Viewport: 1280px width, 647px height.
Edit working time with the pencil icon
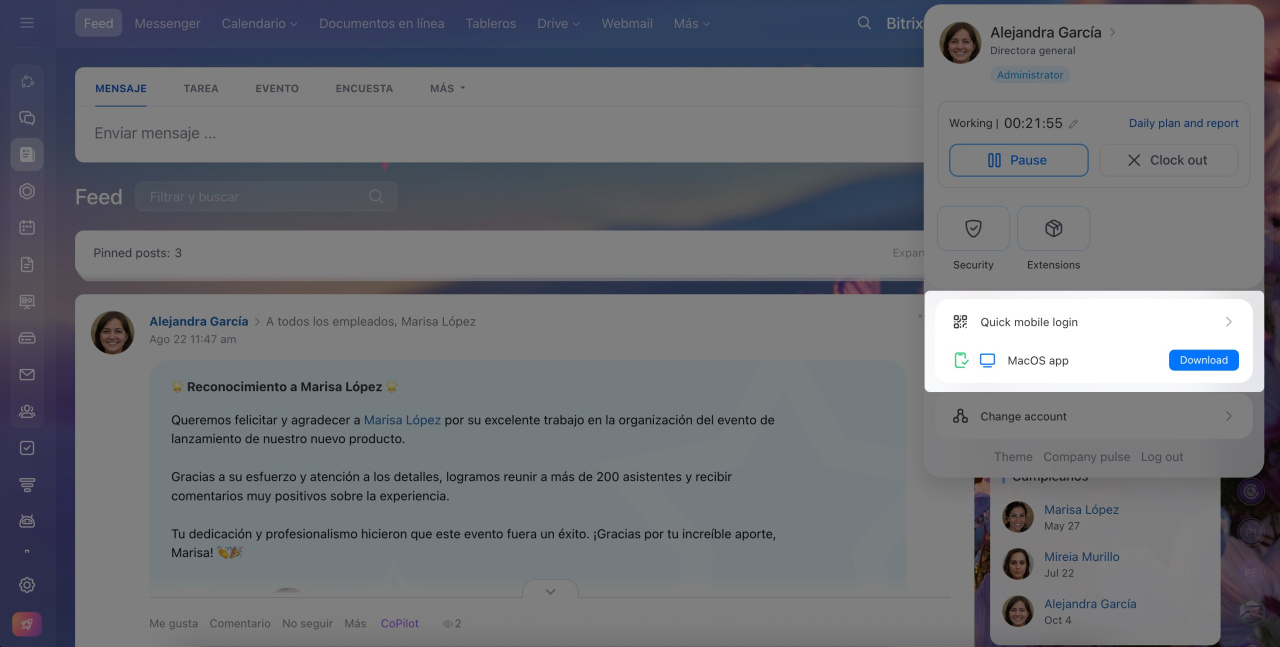(x=1073, y=124)
